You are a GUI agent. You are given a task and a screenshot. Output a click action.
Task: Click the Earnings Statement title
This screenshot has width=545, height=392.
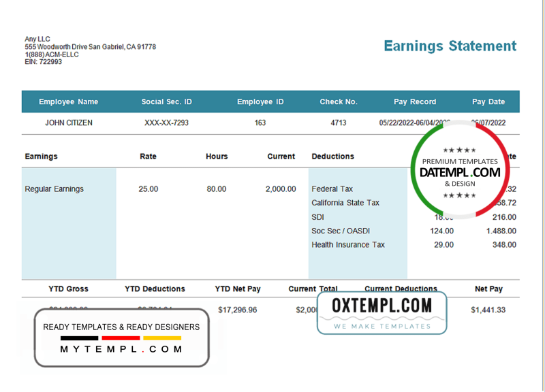[x=450, y=46]
